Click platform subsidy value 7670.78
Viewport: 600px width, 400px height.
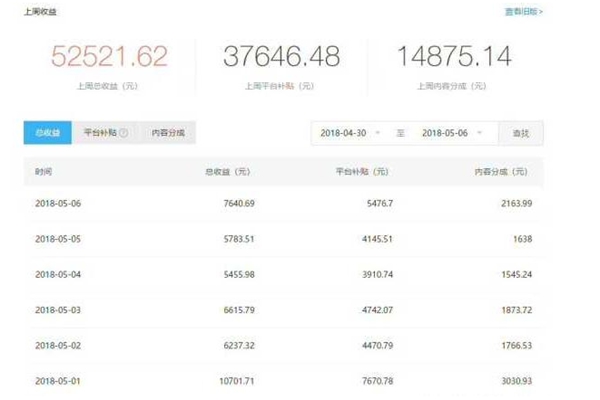(378, 381)
